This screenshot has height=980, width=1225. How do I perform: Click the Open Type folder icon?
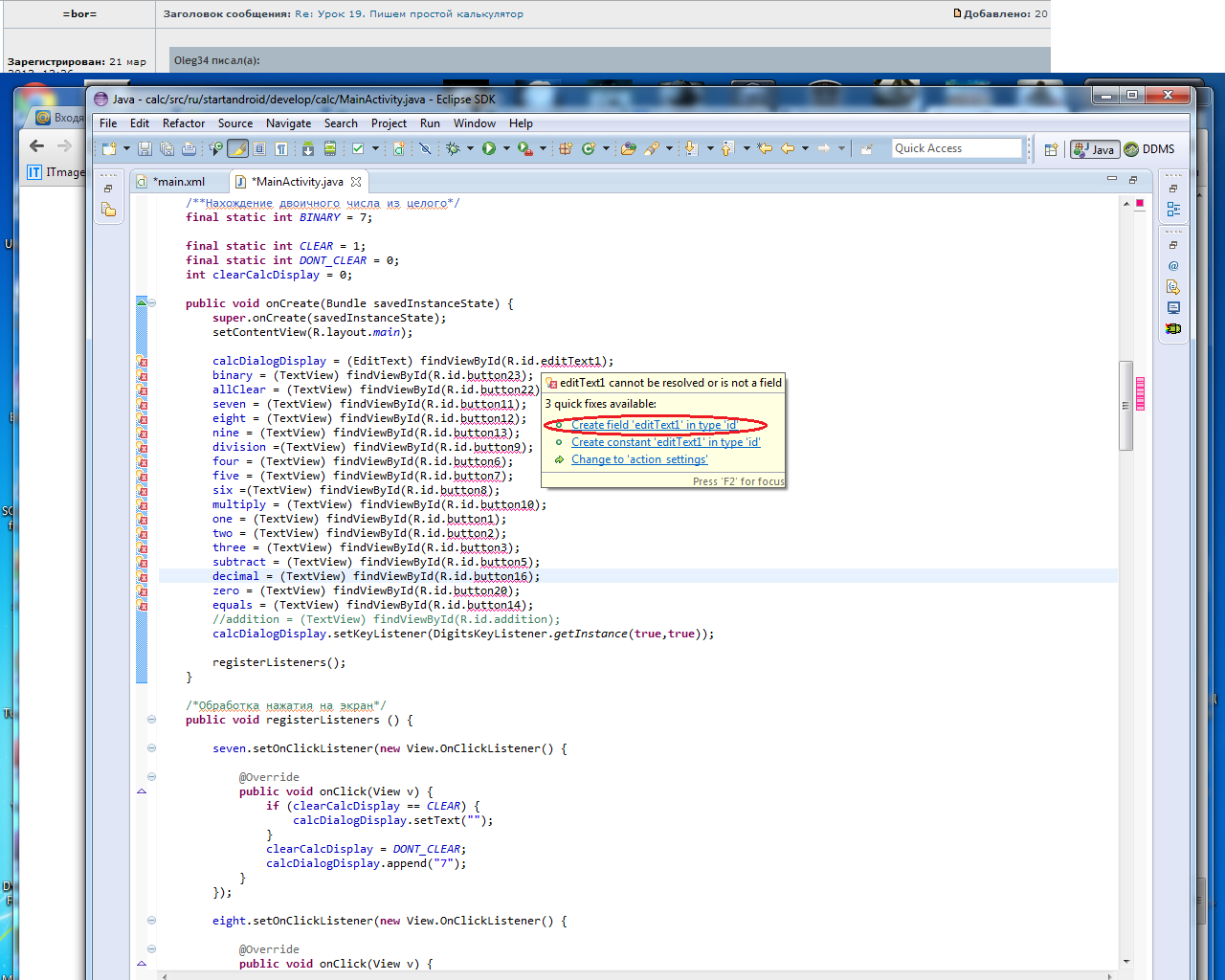tap(628, 148)
